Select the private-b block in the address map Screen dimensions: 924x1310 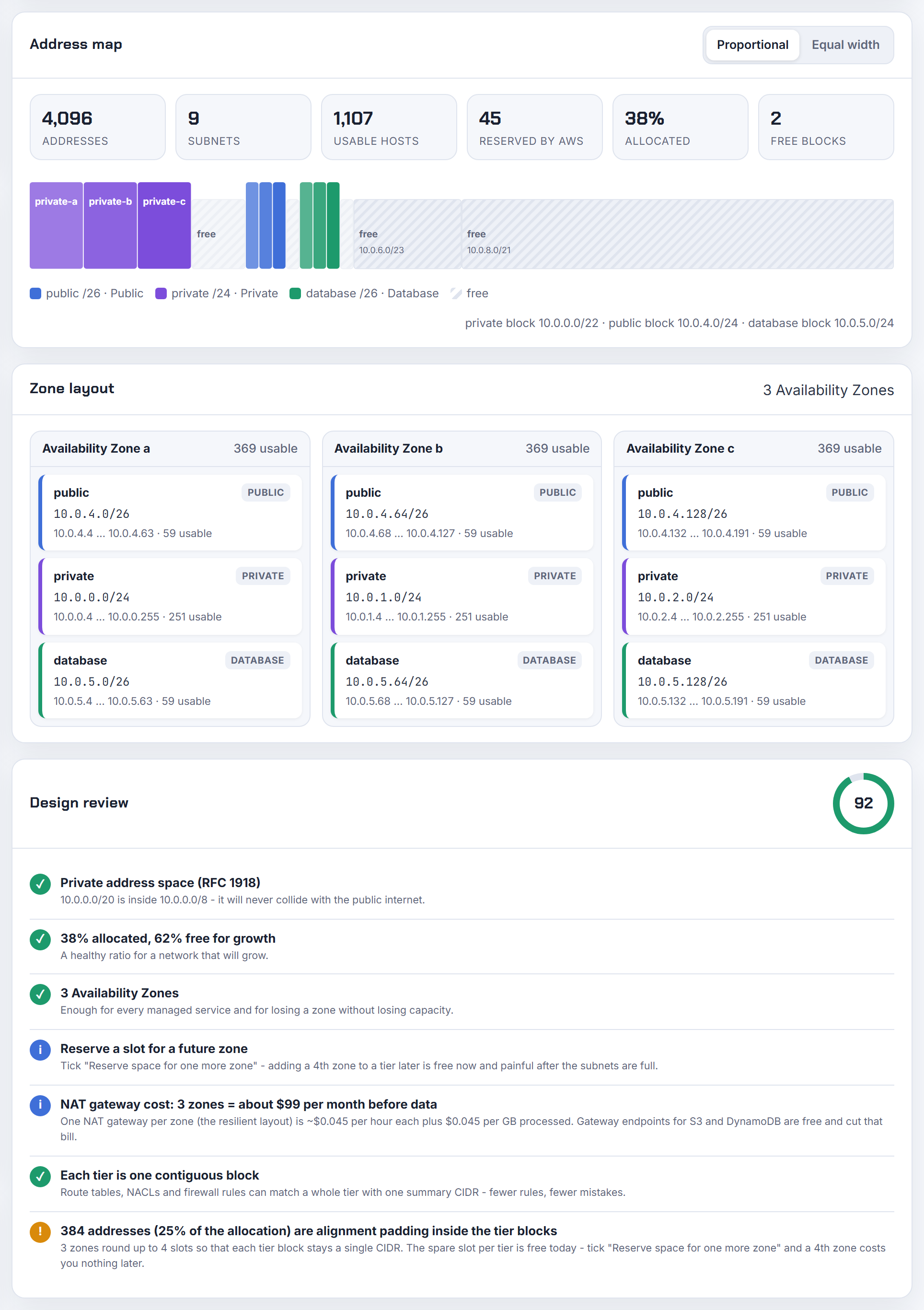110,225
